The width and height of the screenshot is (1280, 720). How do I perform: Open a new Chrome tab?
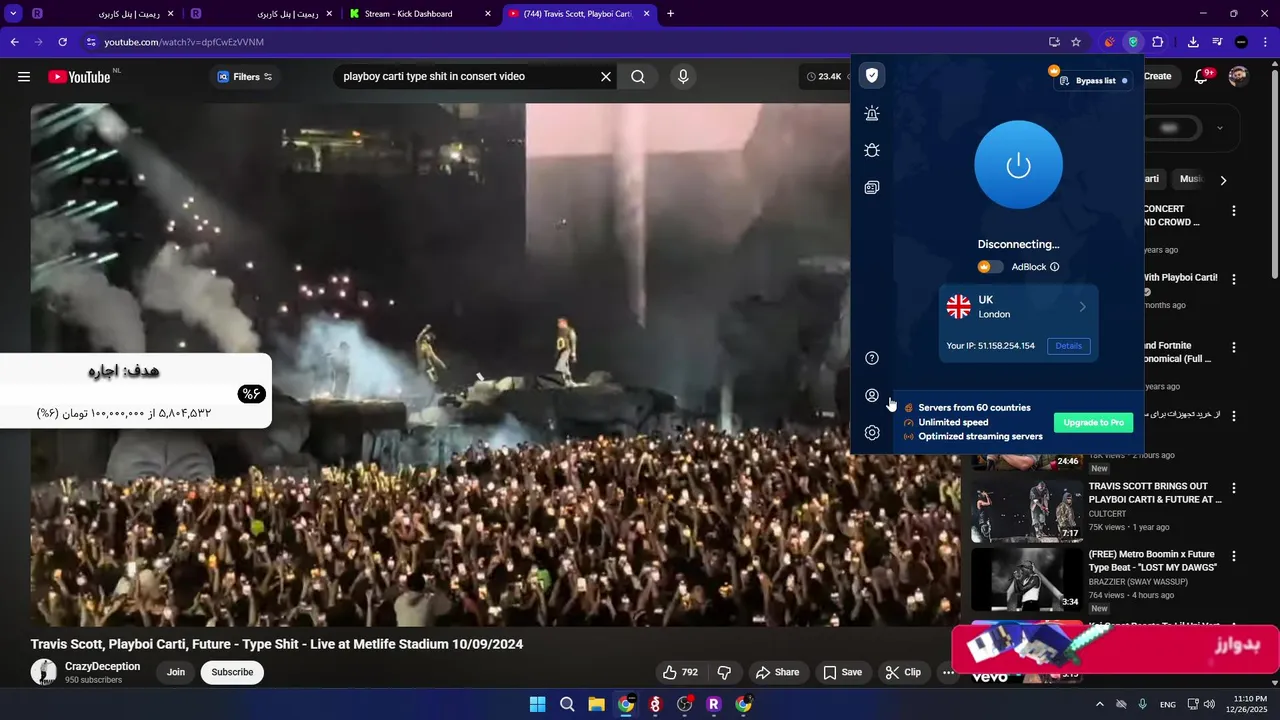(x=670, y=14)
